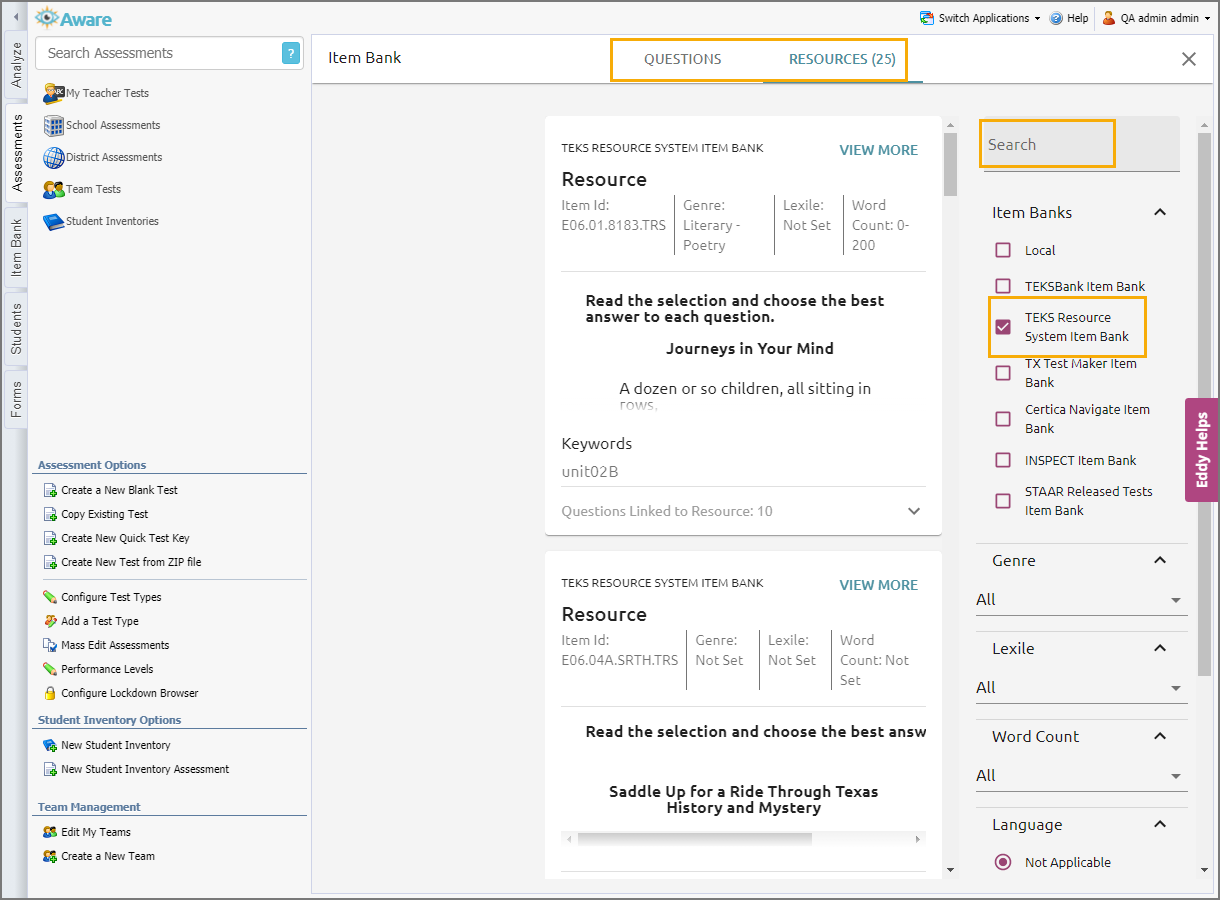Viewport: 1220px width, 900px height.
Task: Click the Search Assessments input field
Action: [x=158, y=53]
